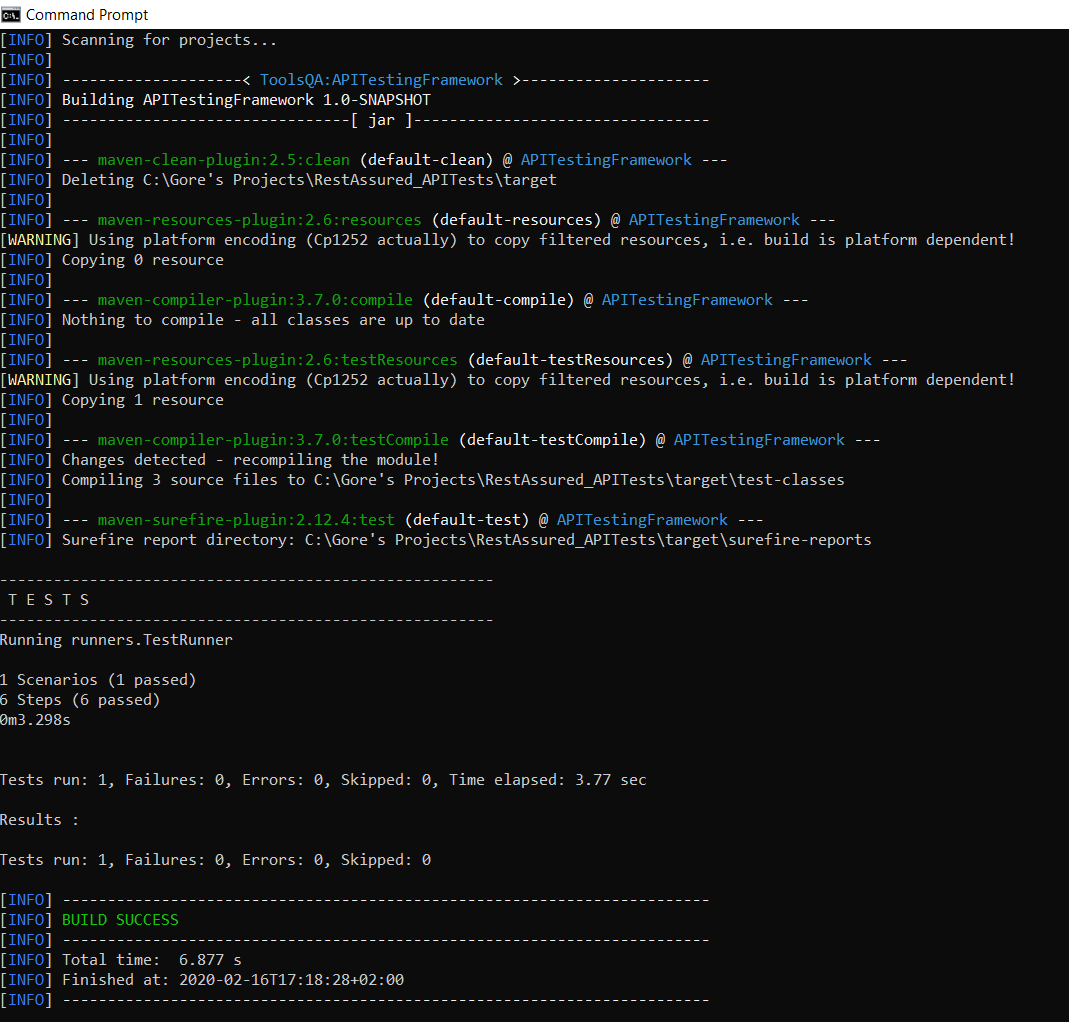The height and width of the screenshot is (1022, 1069).
Task: Click the ToolsQA:APITestingFramework header text
Action: (381, 80)
